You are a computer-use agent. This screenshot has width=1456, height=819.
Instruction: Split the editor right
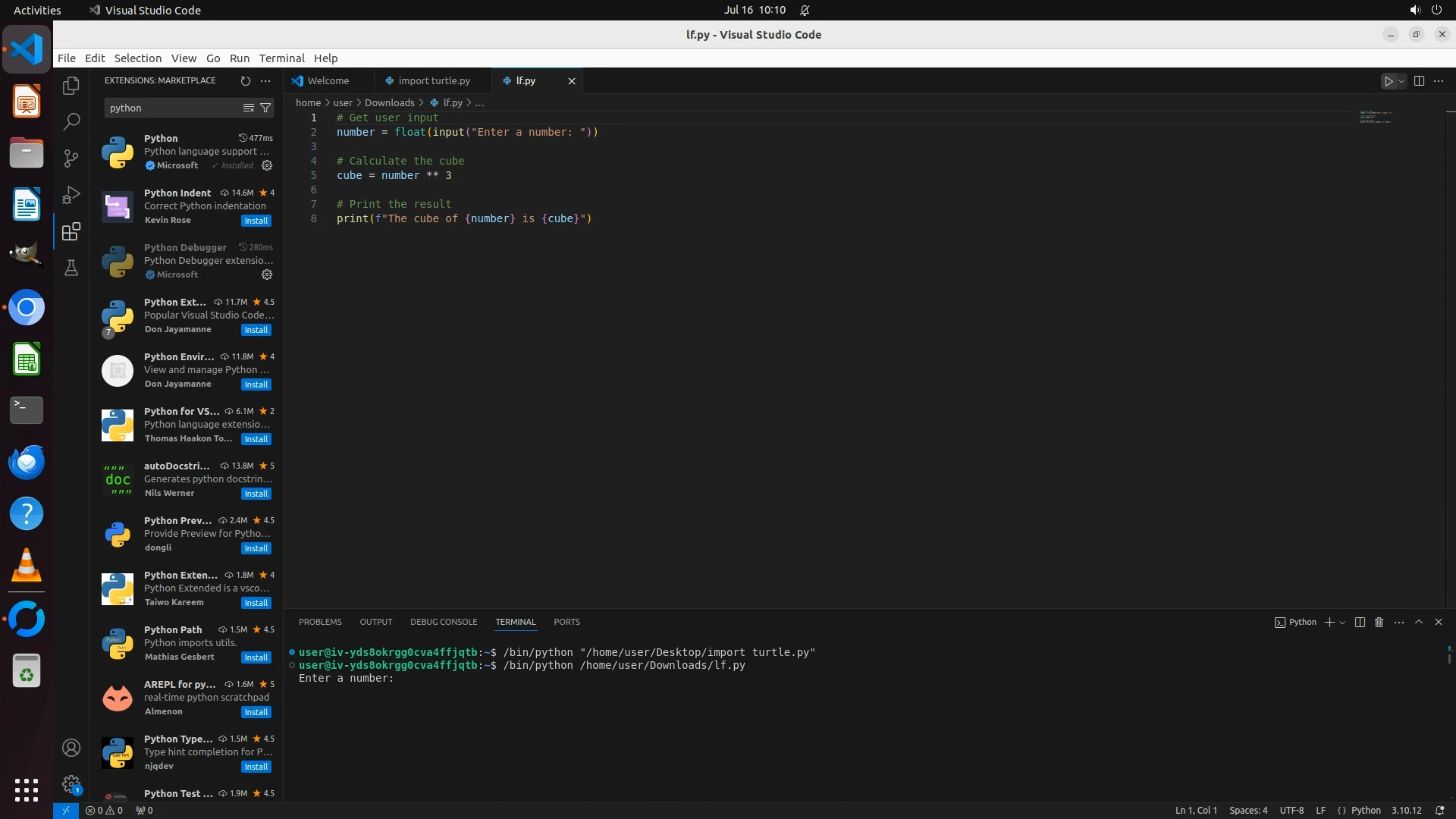coord(1419,80)
